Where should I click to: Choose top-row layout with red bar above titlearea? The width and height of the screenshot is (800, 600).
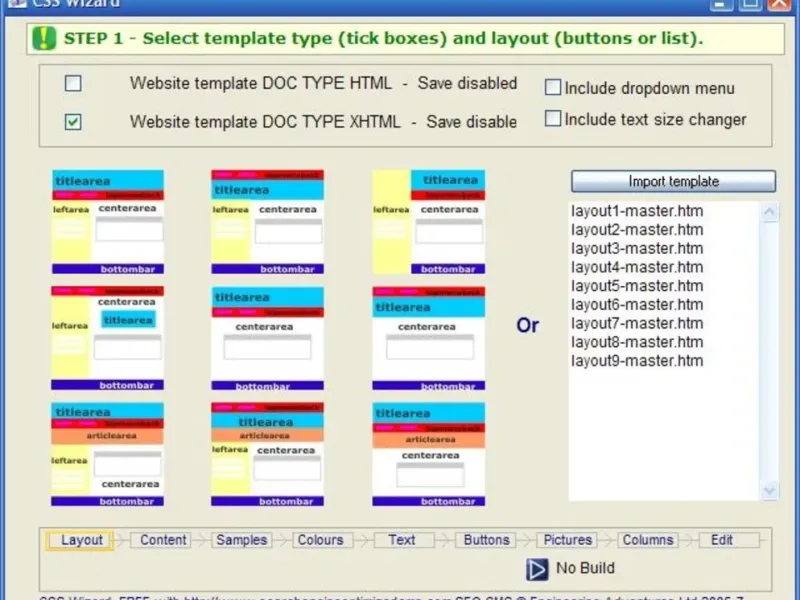point(268,222)
